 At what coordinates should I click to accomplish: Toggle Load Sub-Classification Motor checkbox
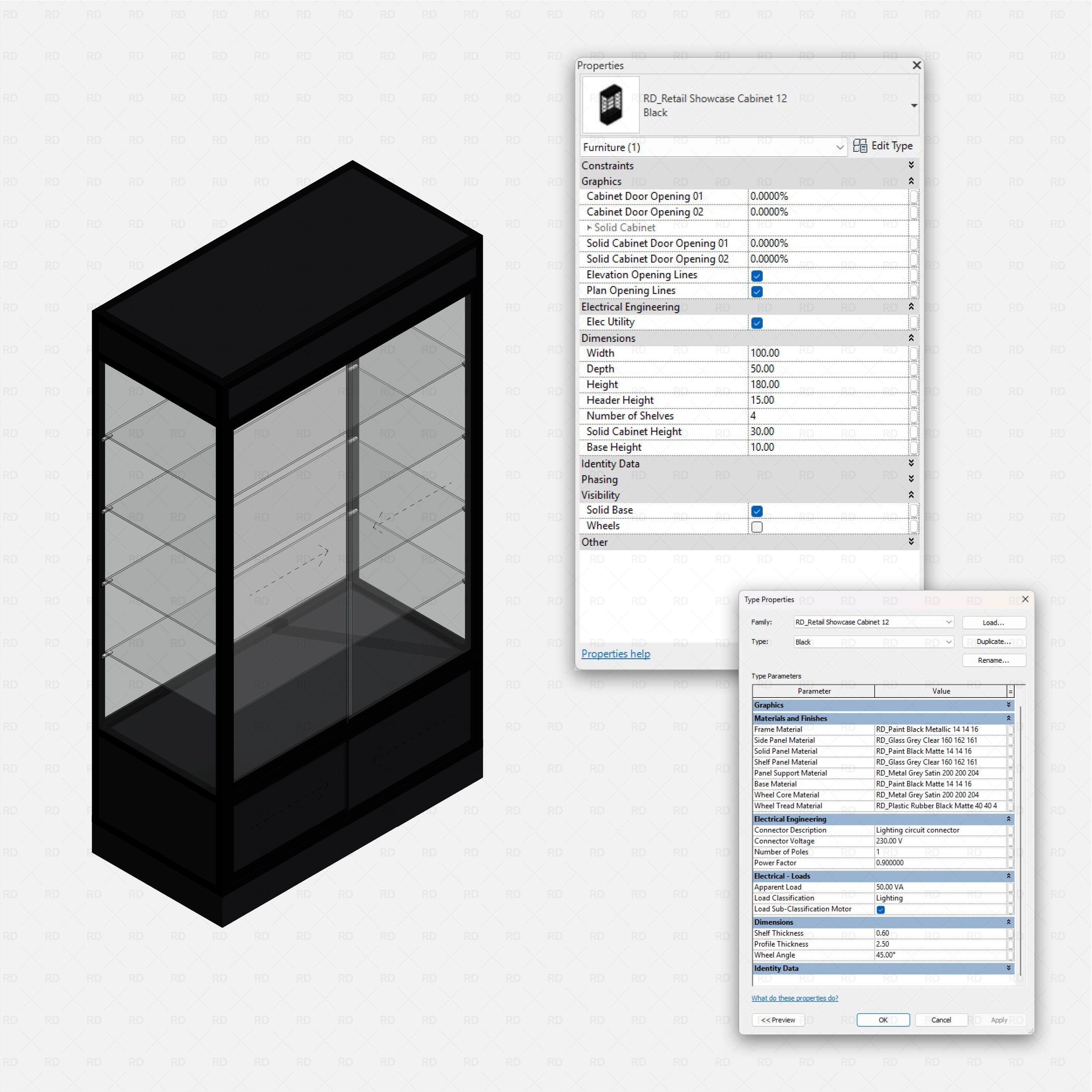pos(881,909)
